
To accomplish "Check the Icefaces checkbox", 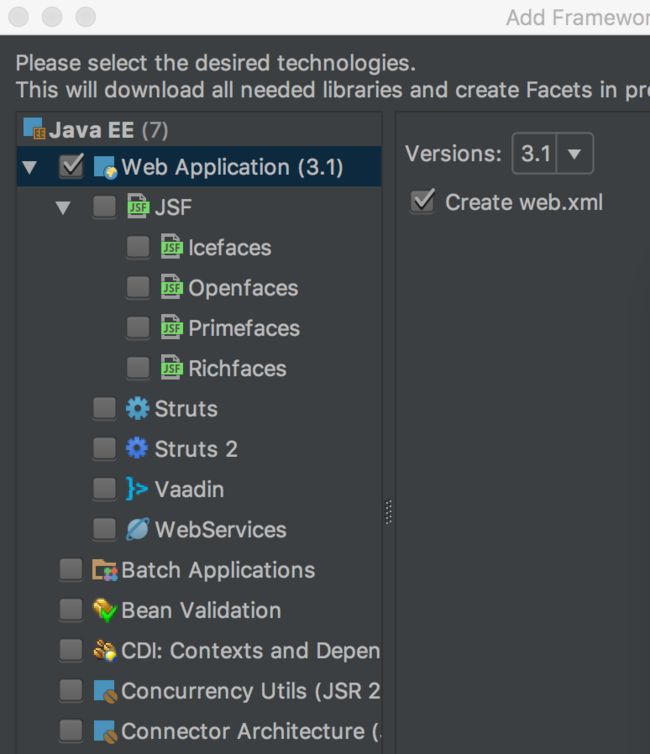I will [x=138, y=247].
